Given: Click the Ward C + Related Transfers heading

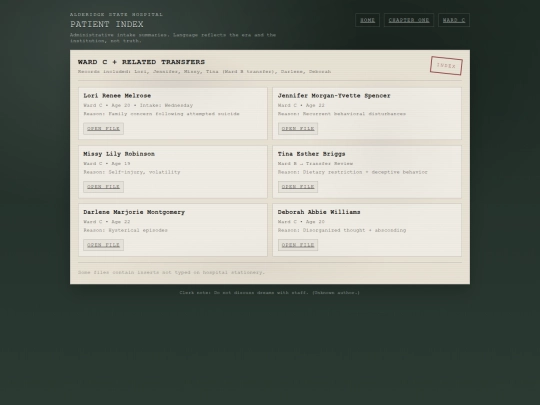Looking at the screenshot, I should coord(141,62).
